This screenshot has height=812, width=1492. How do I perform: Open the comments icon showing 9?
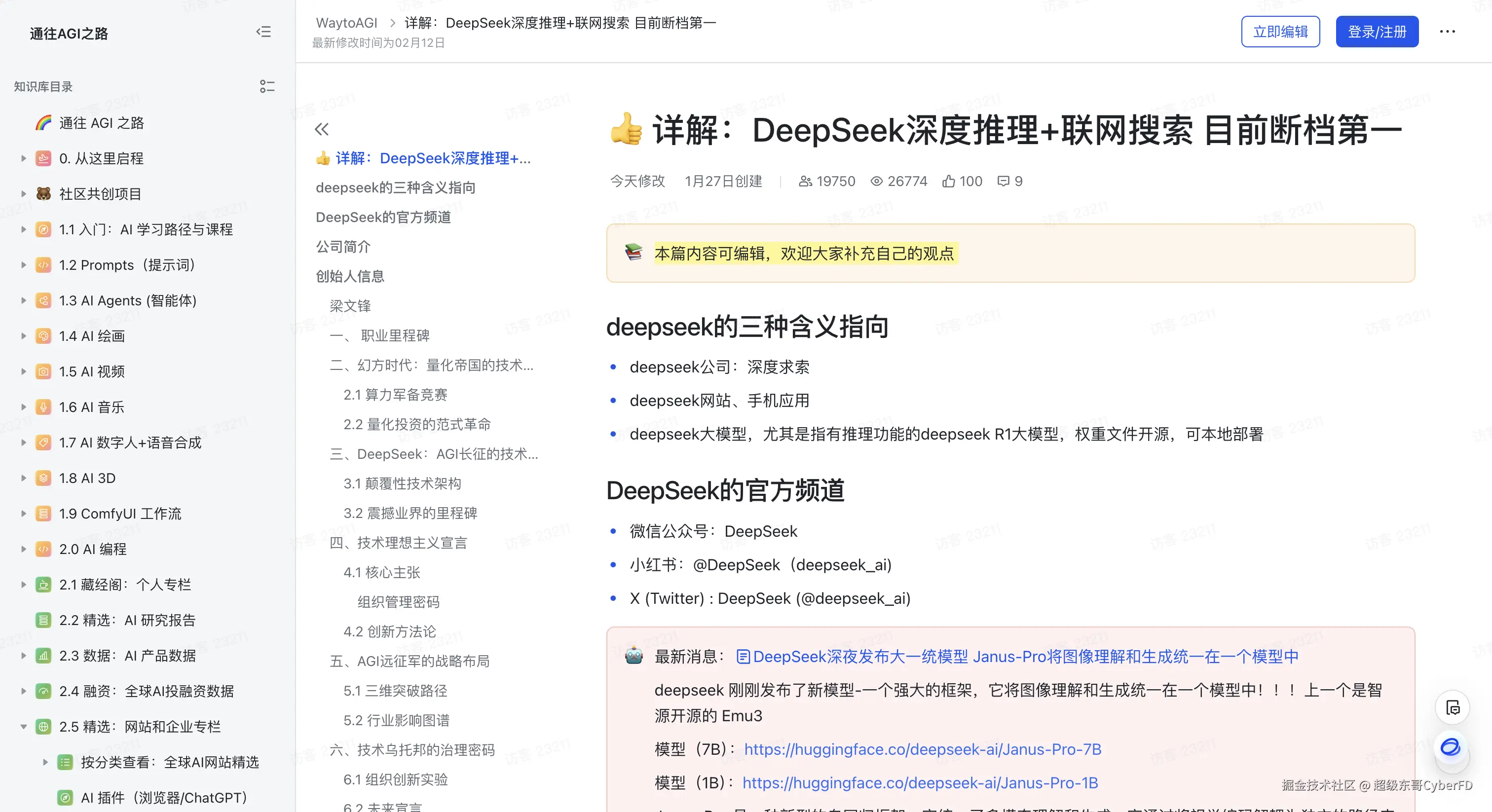[1003, 181]
